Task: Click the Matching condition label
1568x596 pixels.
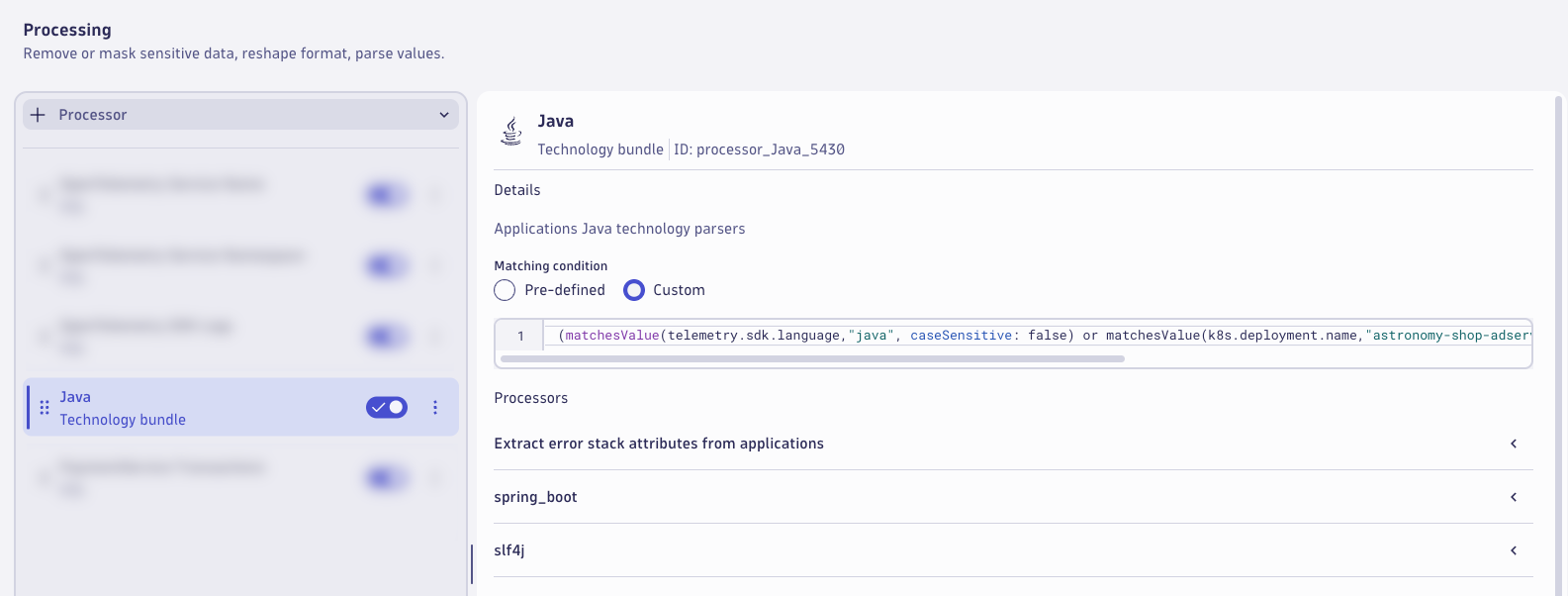Action: 551,266
